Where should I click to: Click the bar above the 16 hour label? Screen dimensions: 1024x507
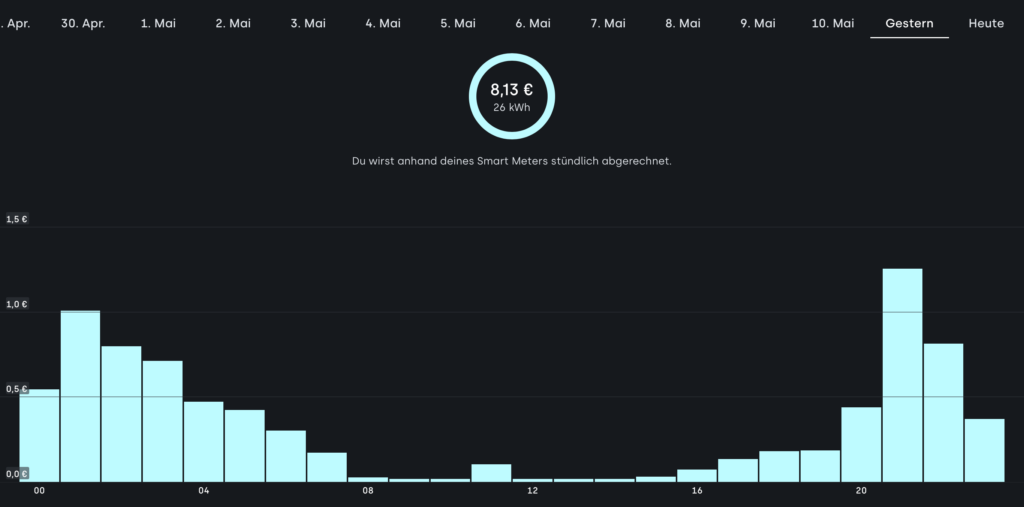(x=697, y=475)
